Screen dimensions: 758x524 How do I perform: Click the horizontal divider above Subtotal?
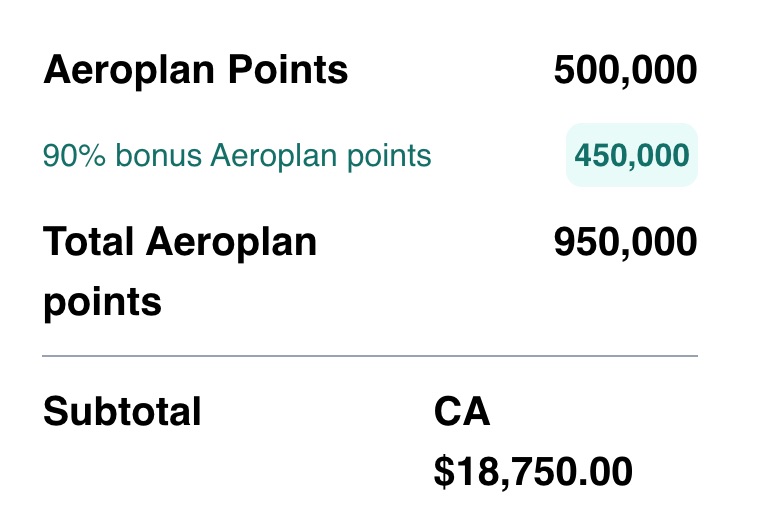tap(370, 356)
